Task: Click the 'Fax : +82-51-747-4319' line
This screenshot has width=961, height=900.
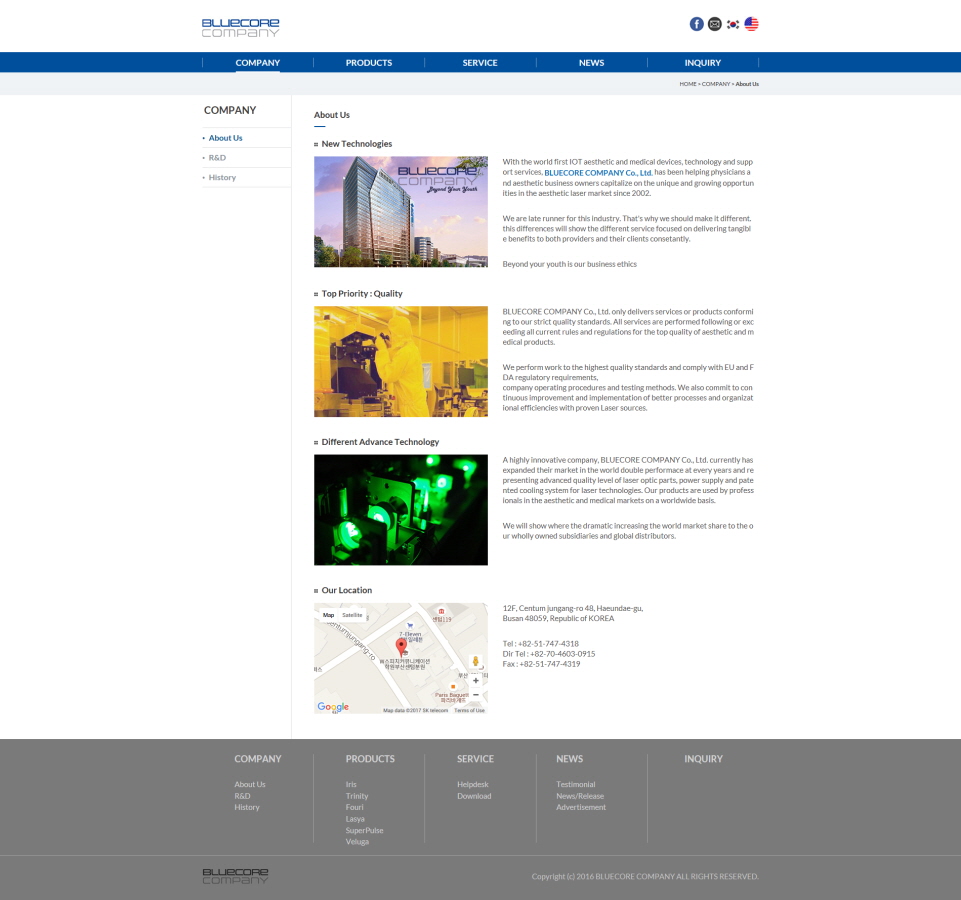Action: tap(541, 664)
